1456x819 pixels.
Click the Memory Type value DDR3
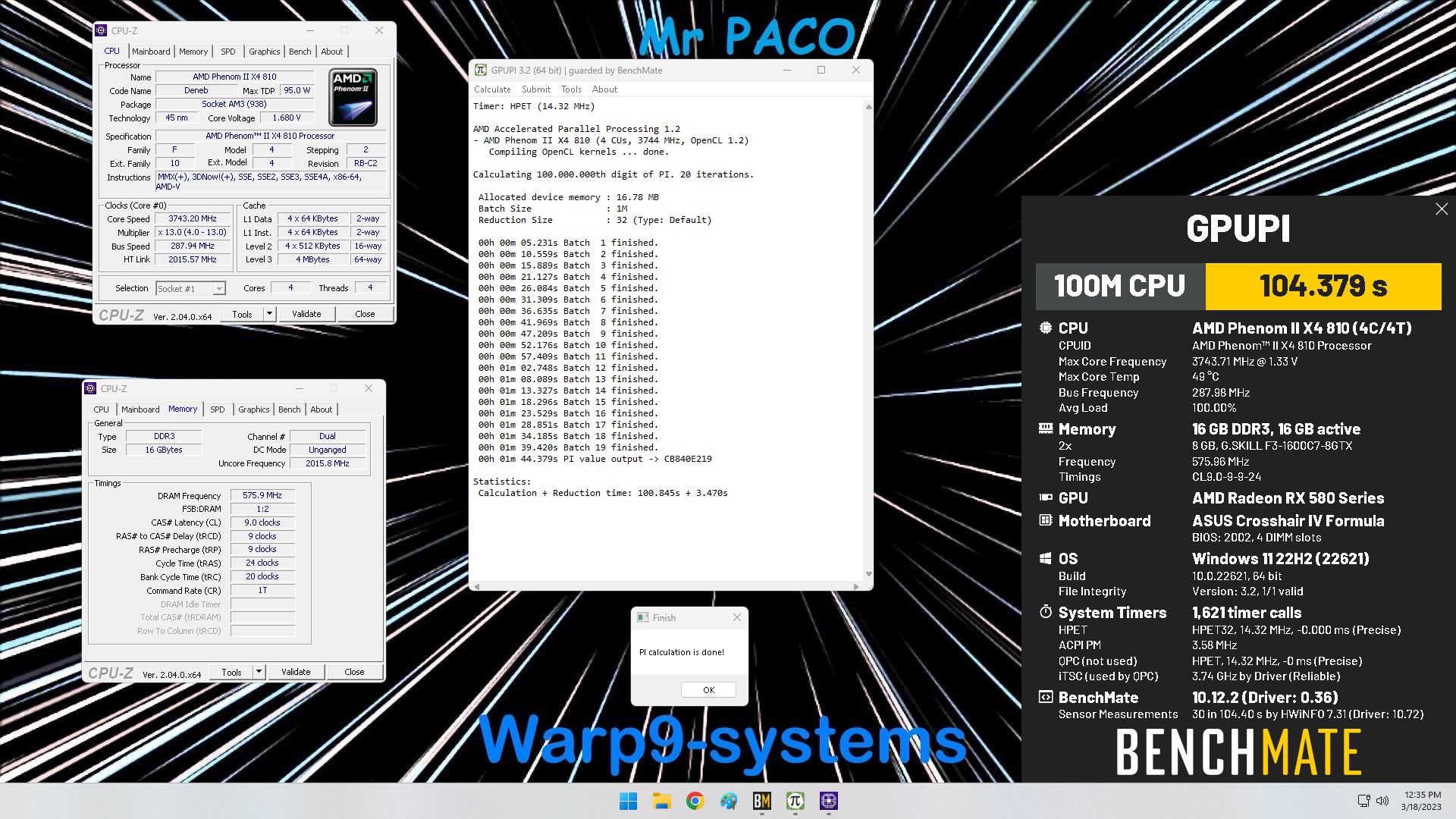pyautogui.click(x=165, y=436)
